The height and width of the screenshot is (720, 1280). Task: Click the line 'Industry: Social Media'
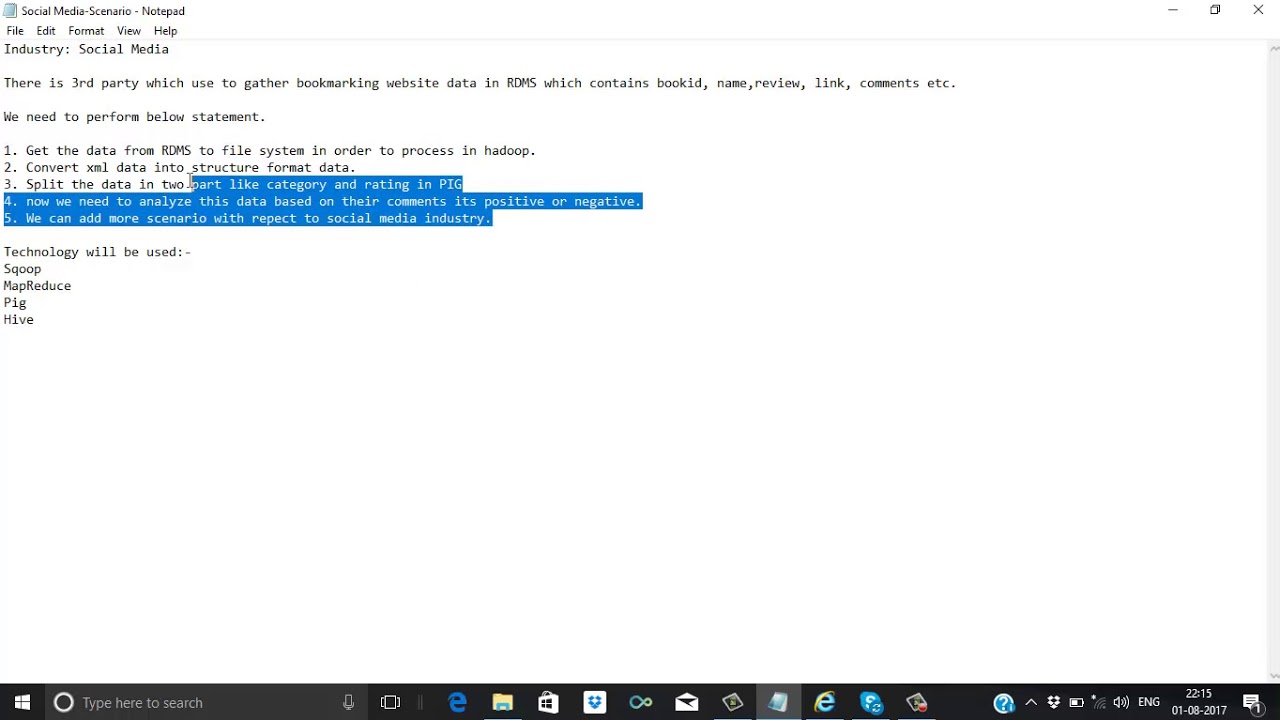[86, 49]
